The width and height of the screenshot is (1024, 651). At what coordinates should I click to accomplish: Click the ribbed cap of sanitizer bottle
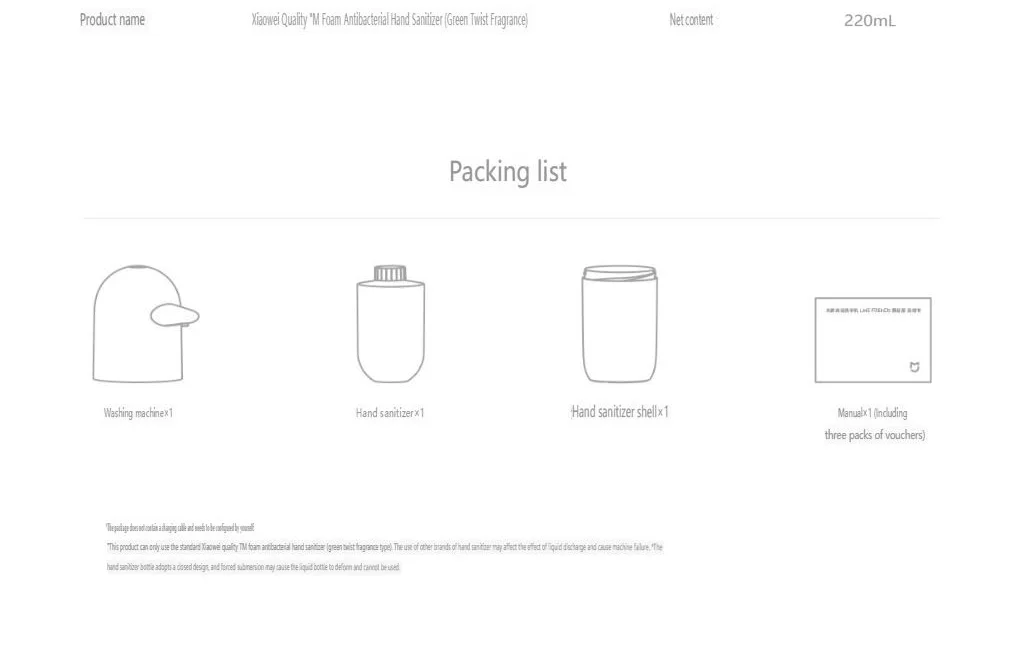[x=390, y=272]
